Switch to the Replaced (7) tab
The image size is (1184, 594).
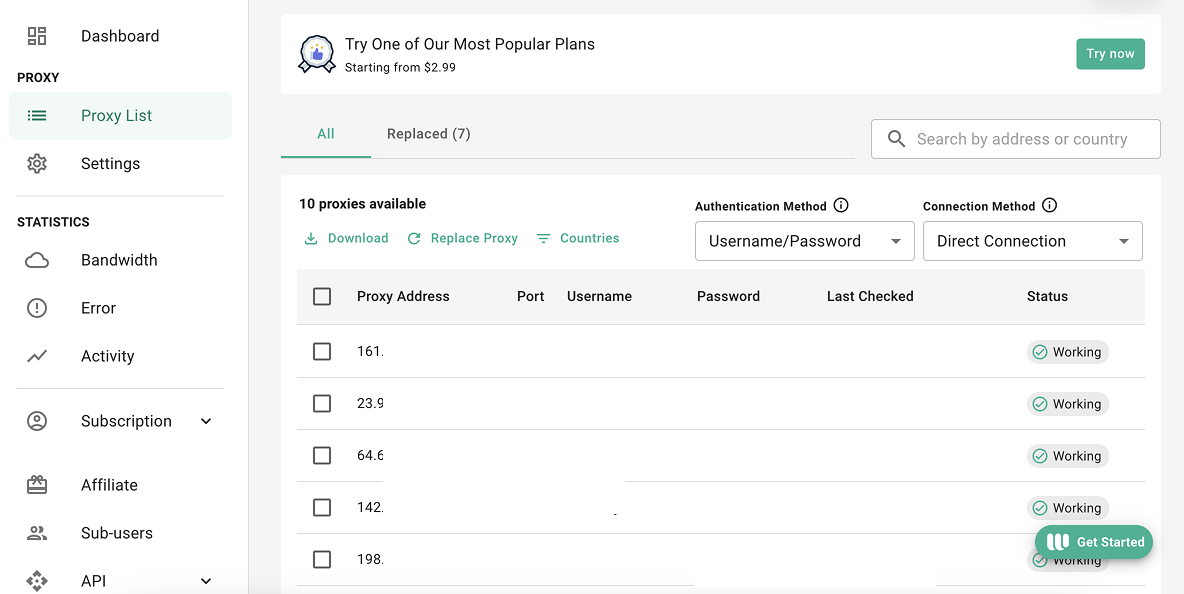coord(428,134)
